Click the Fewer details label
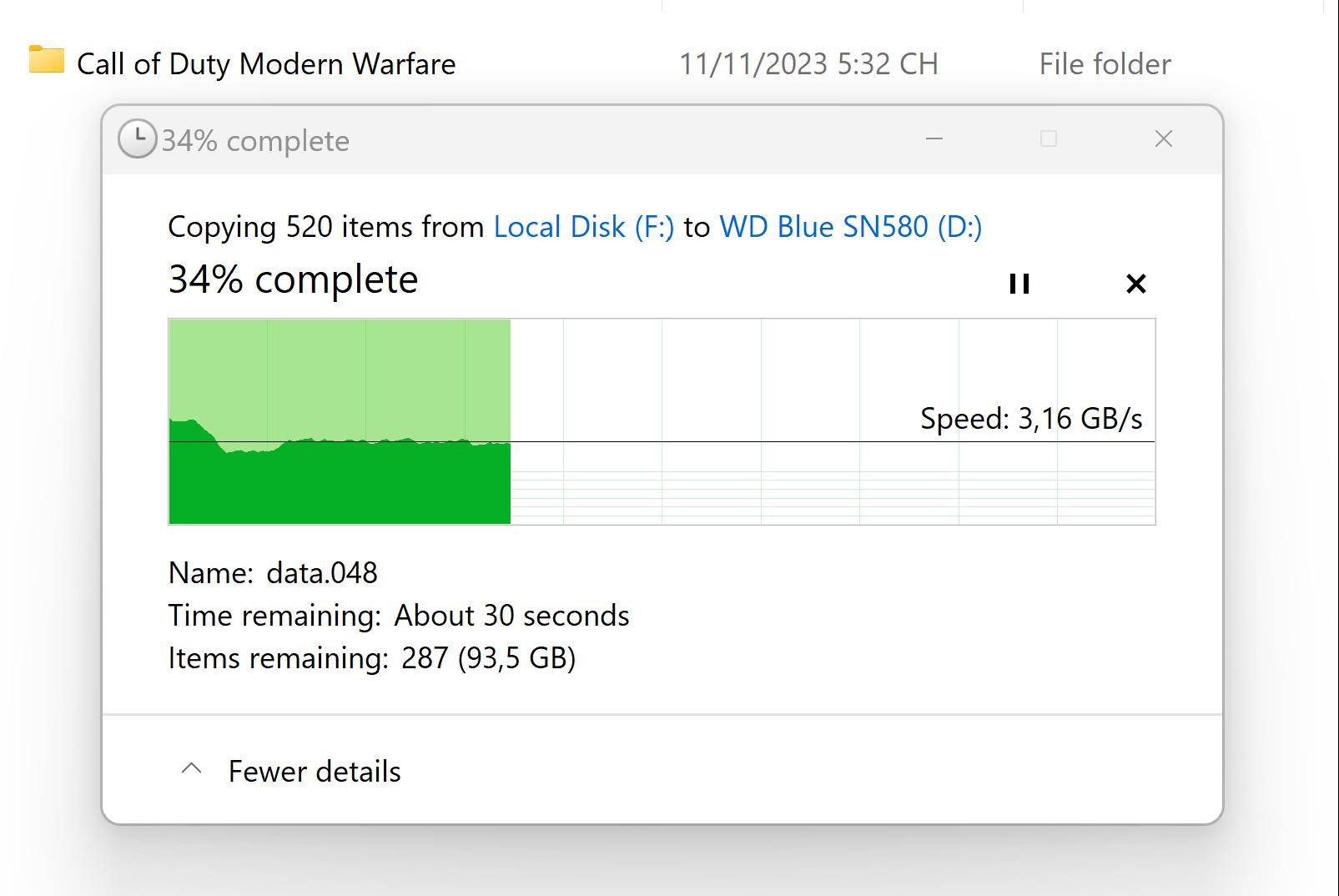The width and height of the screenshot is (1339, 896). (315, 772)
